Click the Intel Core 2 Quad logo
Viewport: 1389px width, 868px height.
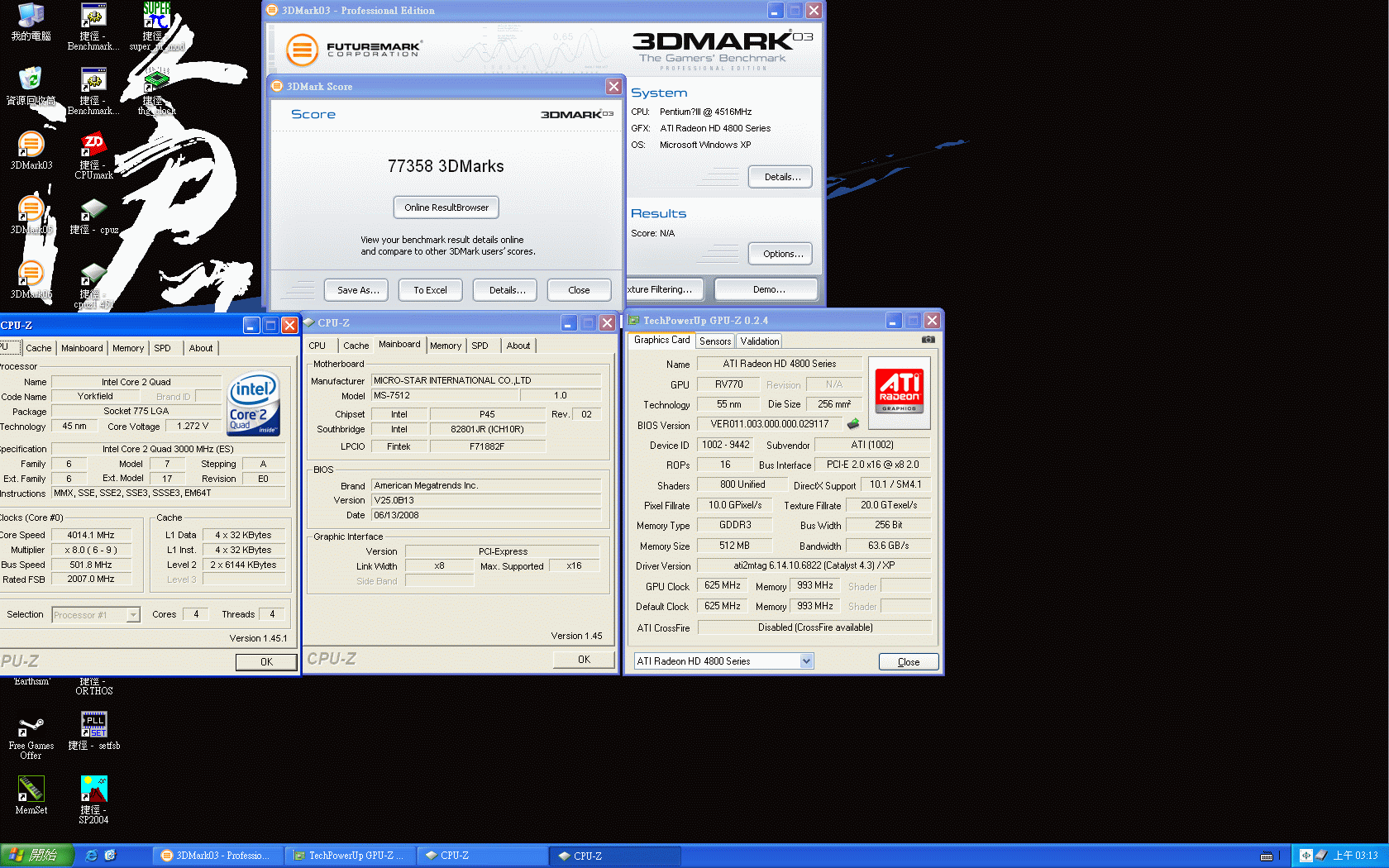pos(254,404)
